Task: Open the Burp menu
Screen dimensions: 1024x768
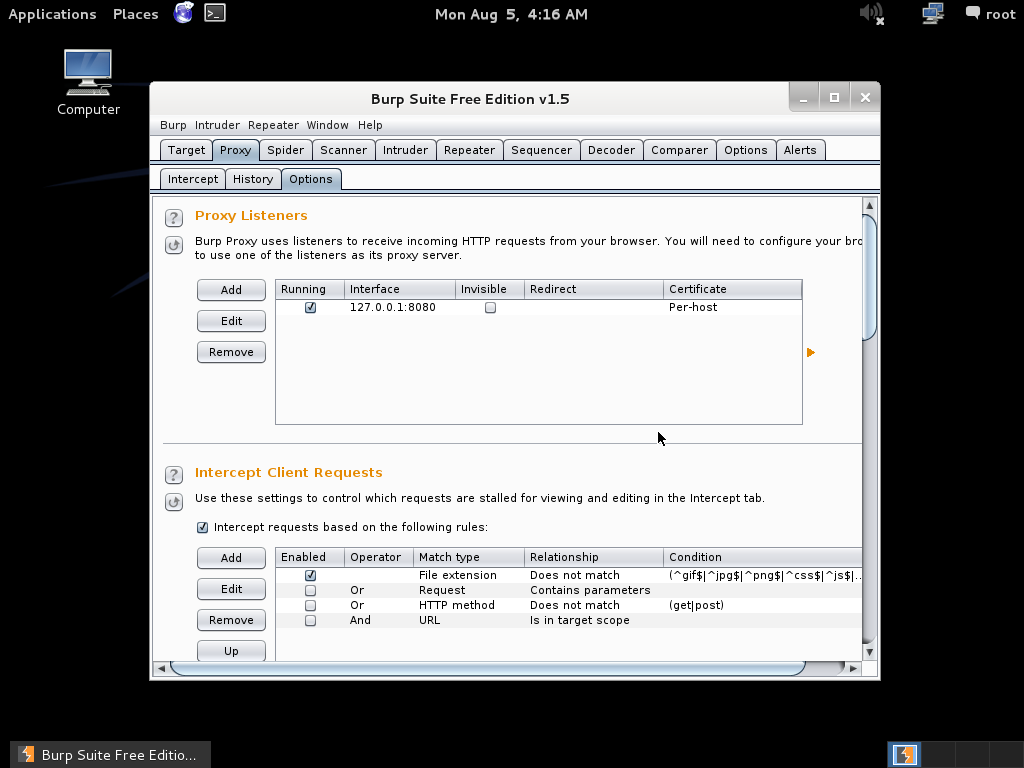Action: pyautogui.click(x=173, y=125)
